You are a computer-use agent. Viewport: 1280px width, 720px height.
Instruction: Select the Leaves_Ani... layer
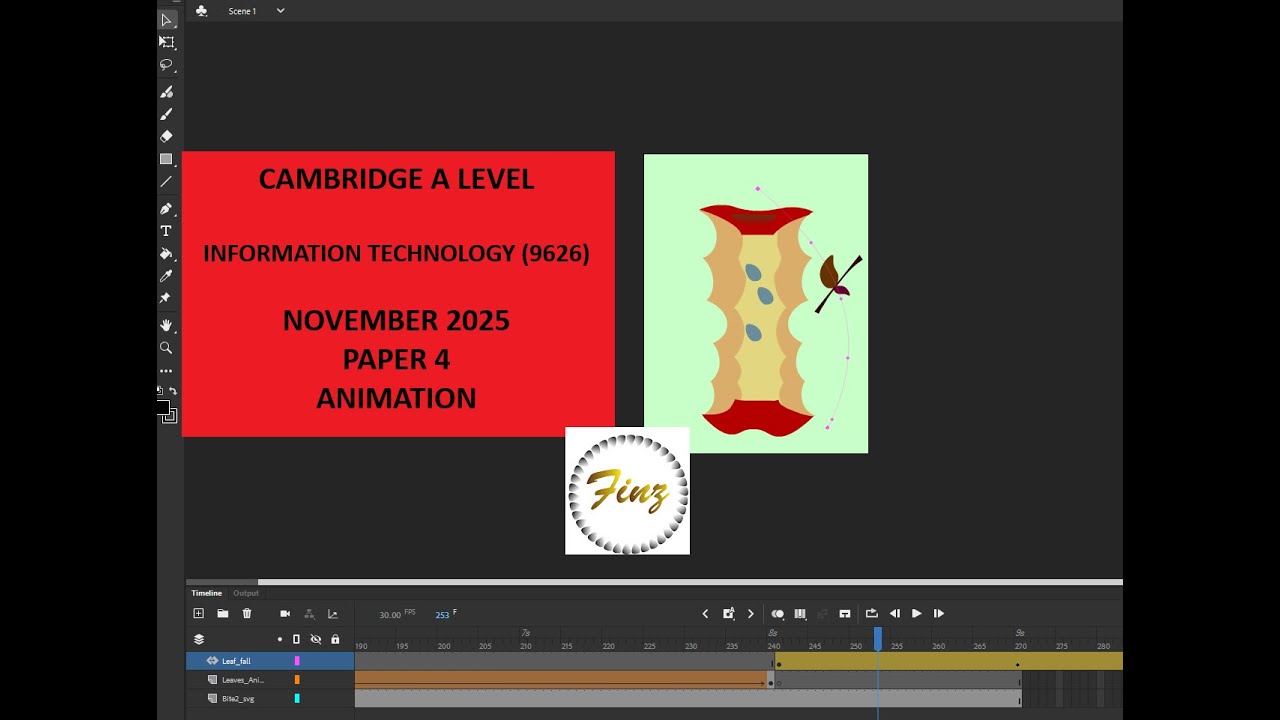[270, 680]
